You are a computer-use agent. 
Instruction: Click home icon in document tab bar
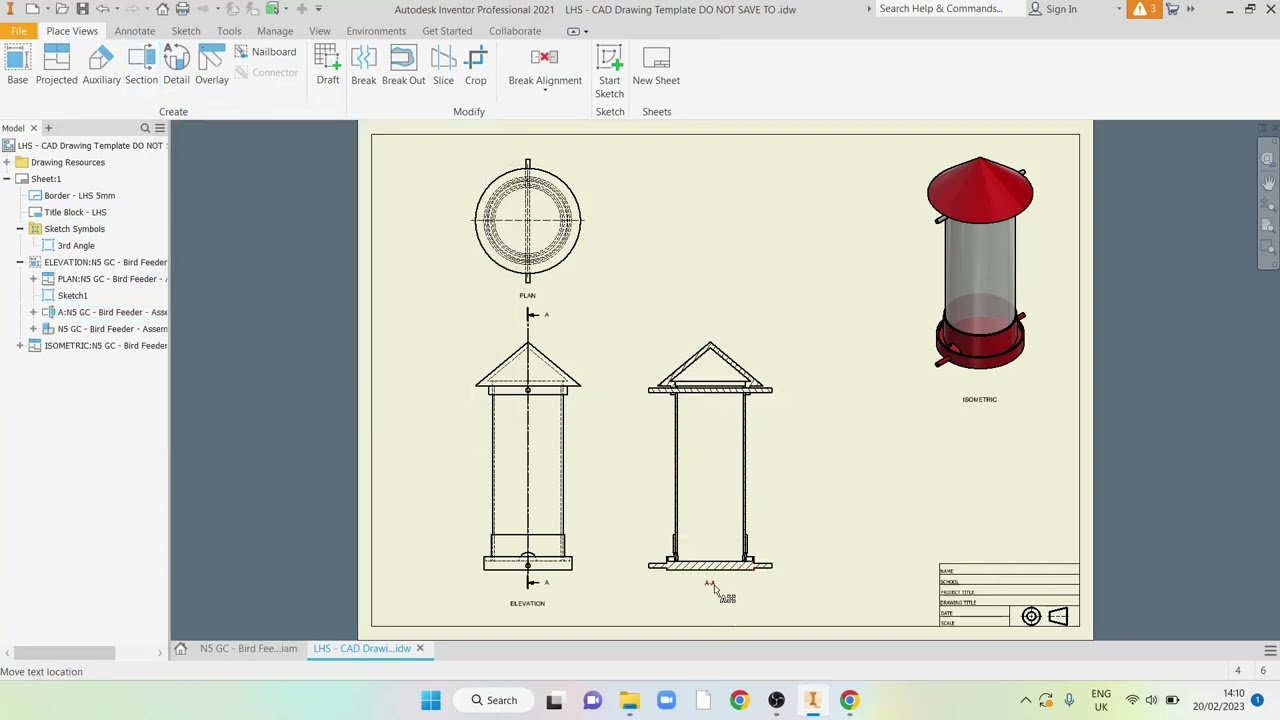pyautogui.click(x=181, y=649)
